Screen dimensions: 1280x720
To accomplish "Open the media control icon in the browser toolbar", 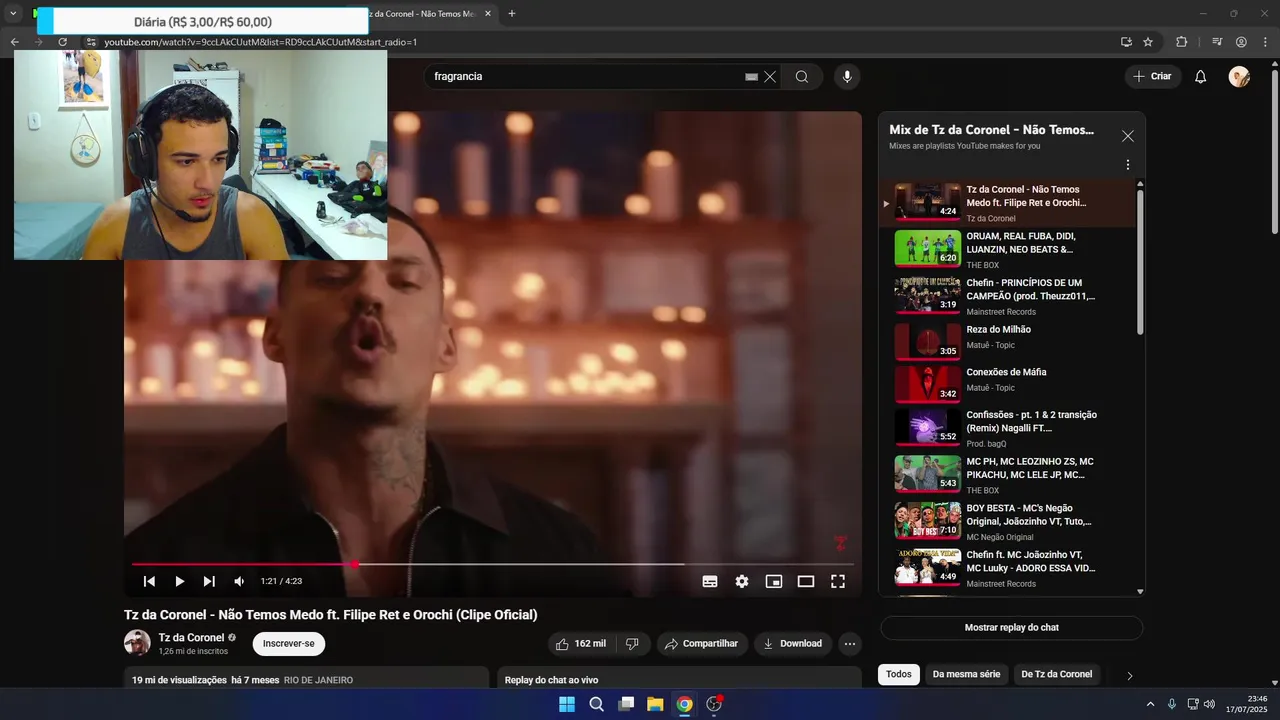I will [1217, 42].
